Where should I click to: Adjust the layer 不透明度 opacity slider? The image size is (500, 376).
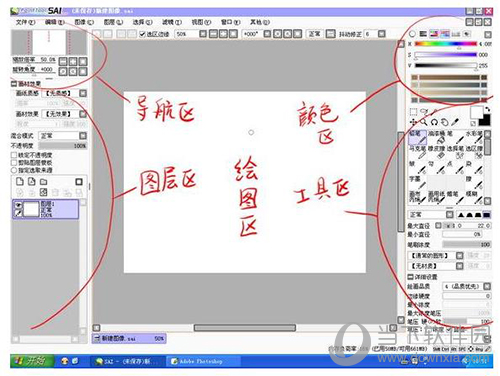tap(63, 146)
